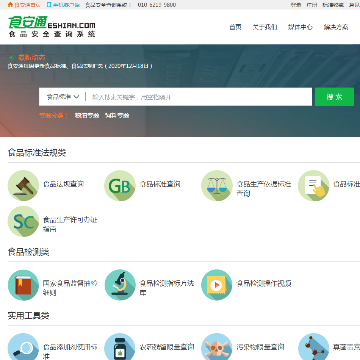
Task: Click the skull and crossbones pollutant icon
Action: (217, 347)
